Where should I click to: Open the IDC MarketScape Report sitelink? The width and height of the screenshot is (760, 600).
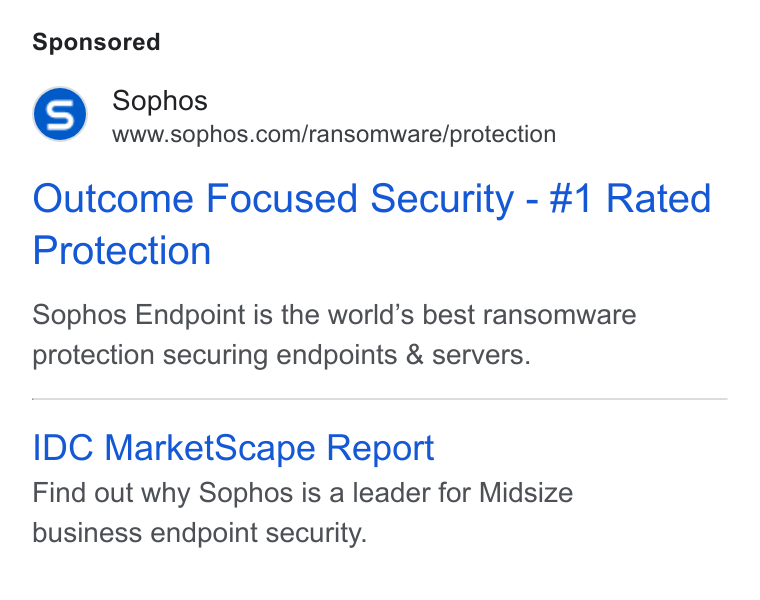pyautogui.click(x=233, y=448)
